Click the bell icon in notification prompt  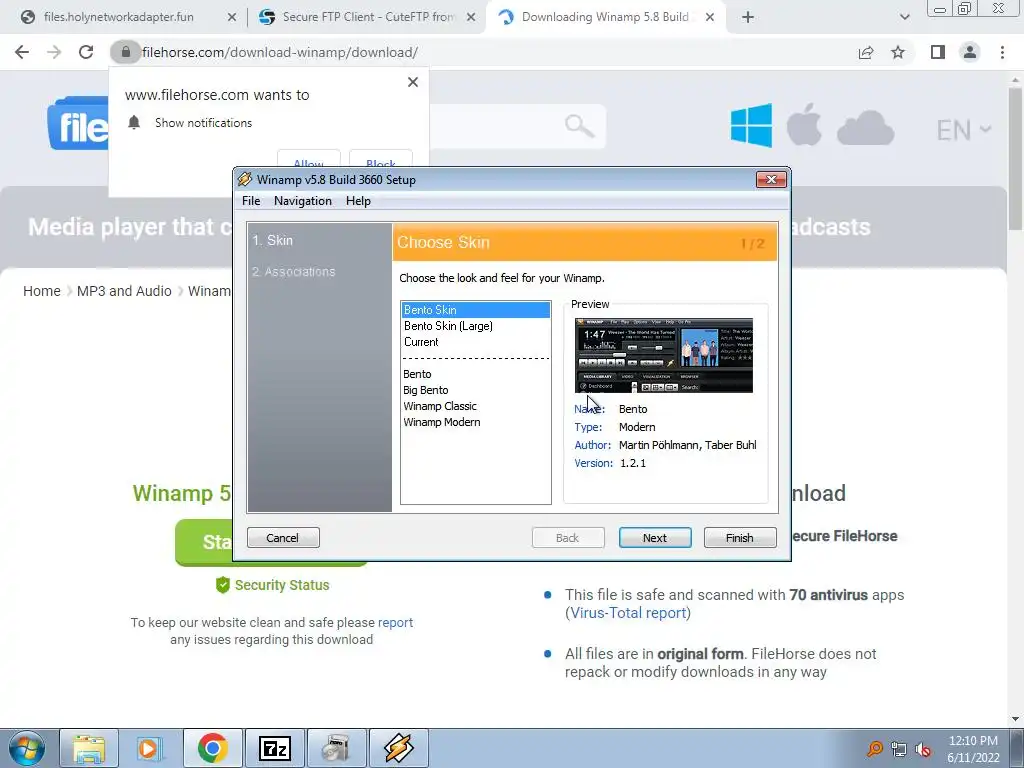point(134,122)
